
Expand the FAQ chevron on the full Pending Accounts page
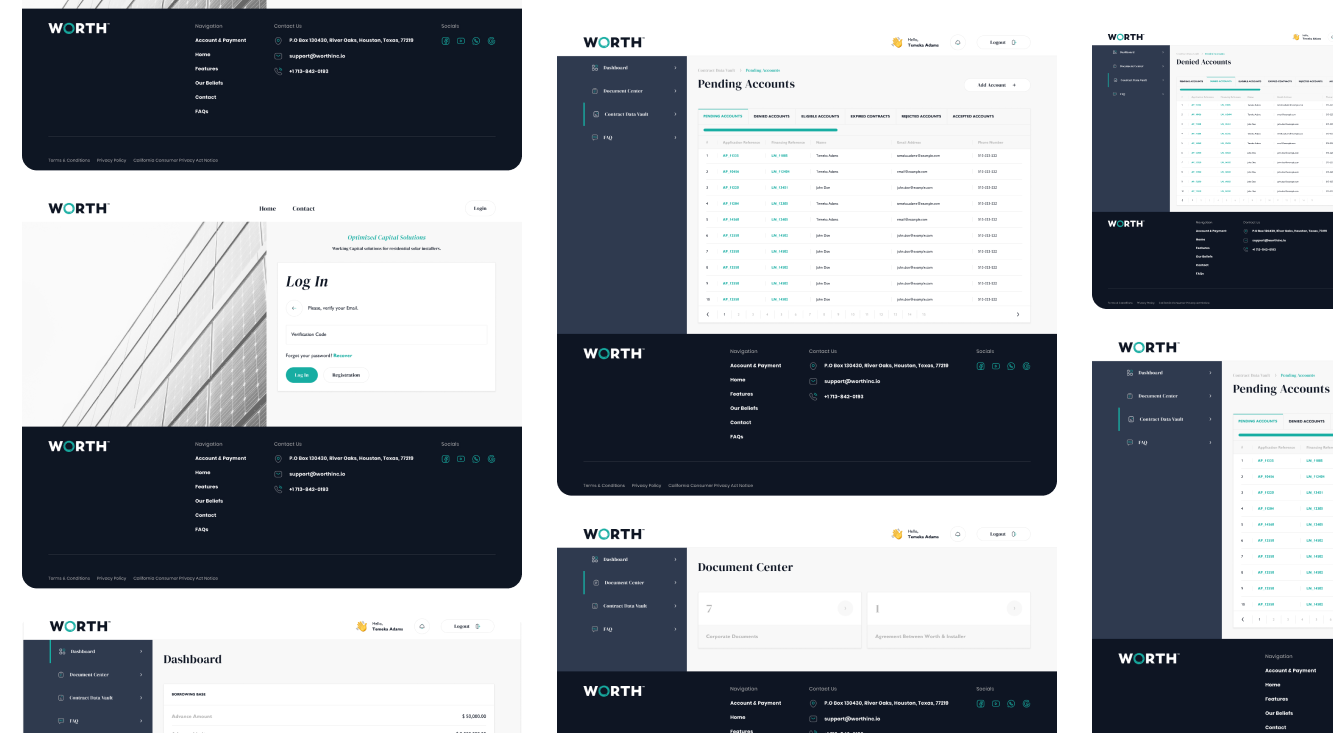[675, 137]
